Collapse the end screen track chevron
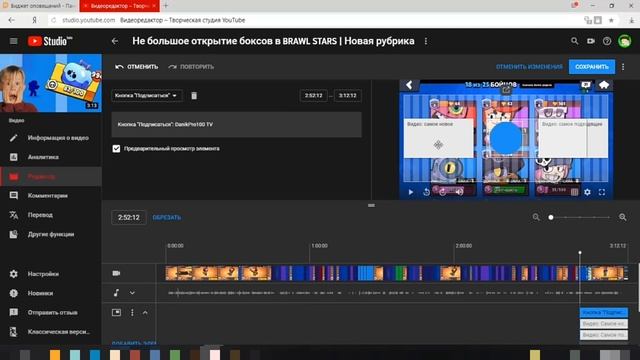Screen dimensions: 640x360 145,313
